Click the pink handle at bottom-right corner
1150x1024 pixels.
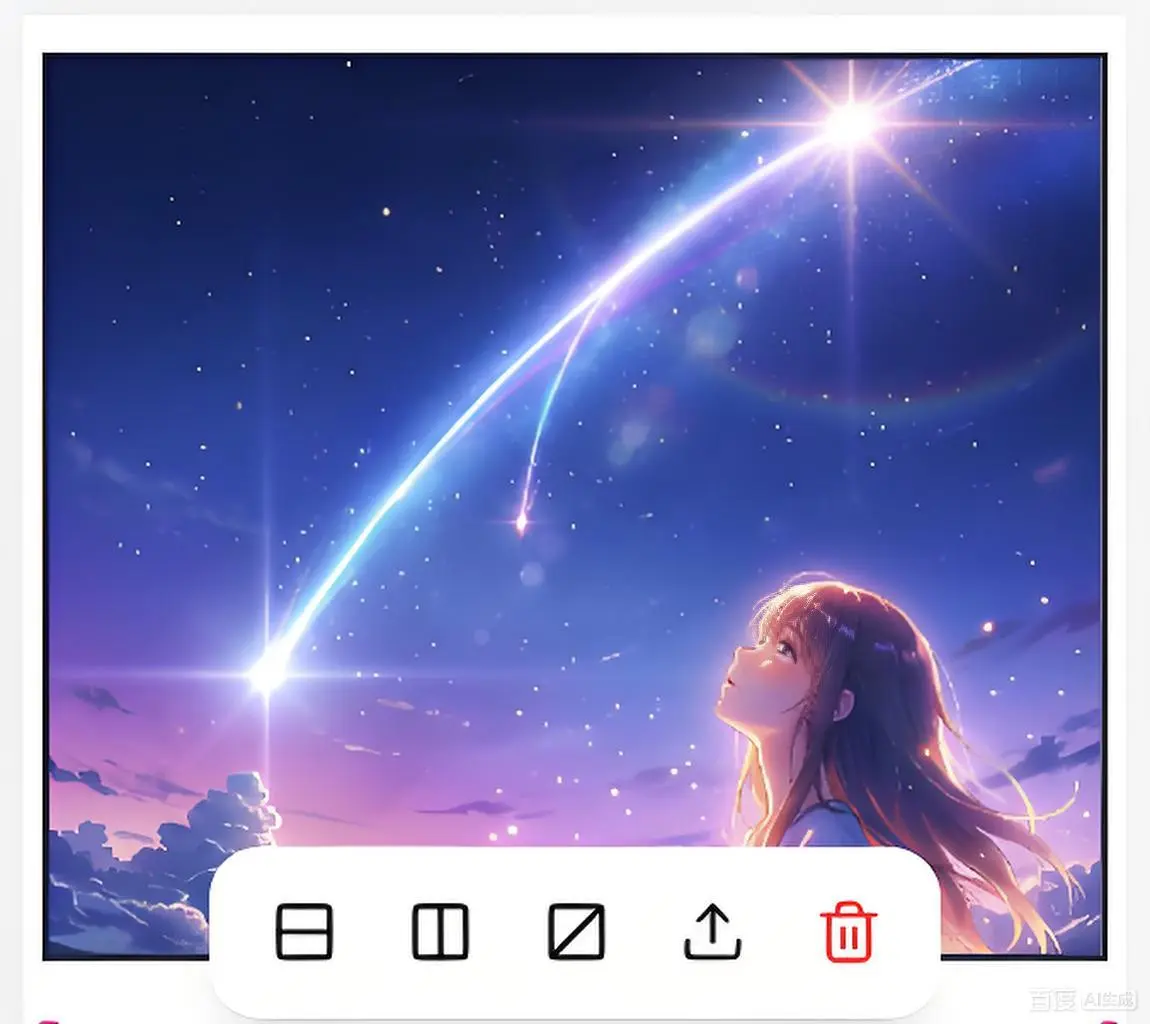coord(1107,1019)
